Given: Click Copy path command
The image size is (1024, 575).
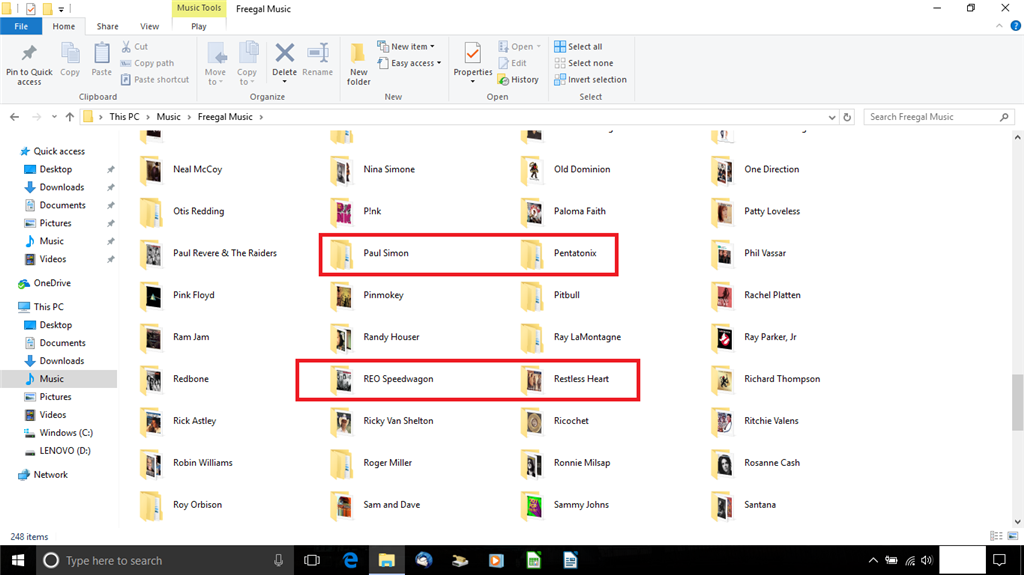Looking at the screenshot, I should point(147,63).
